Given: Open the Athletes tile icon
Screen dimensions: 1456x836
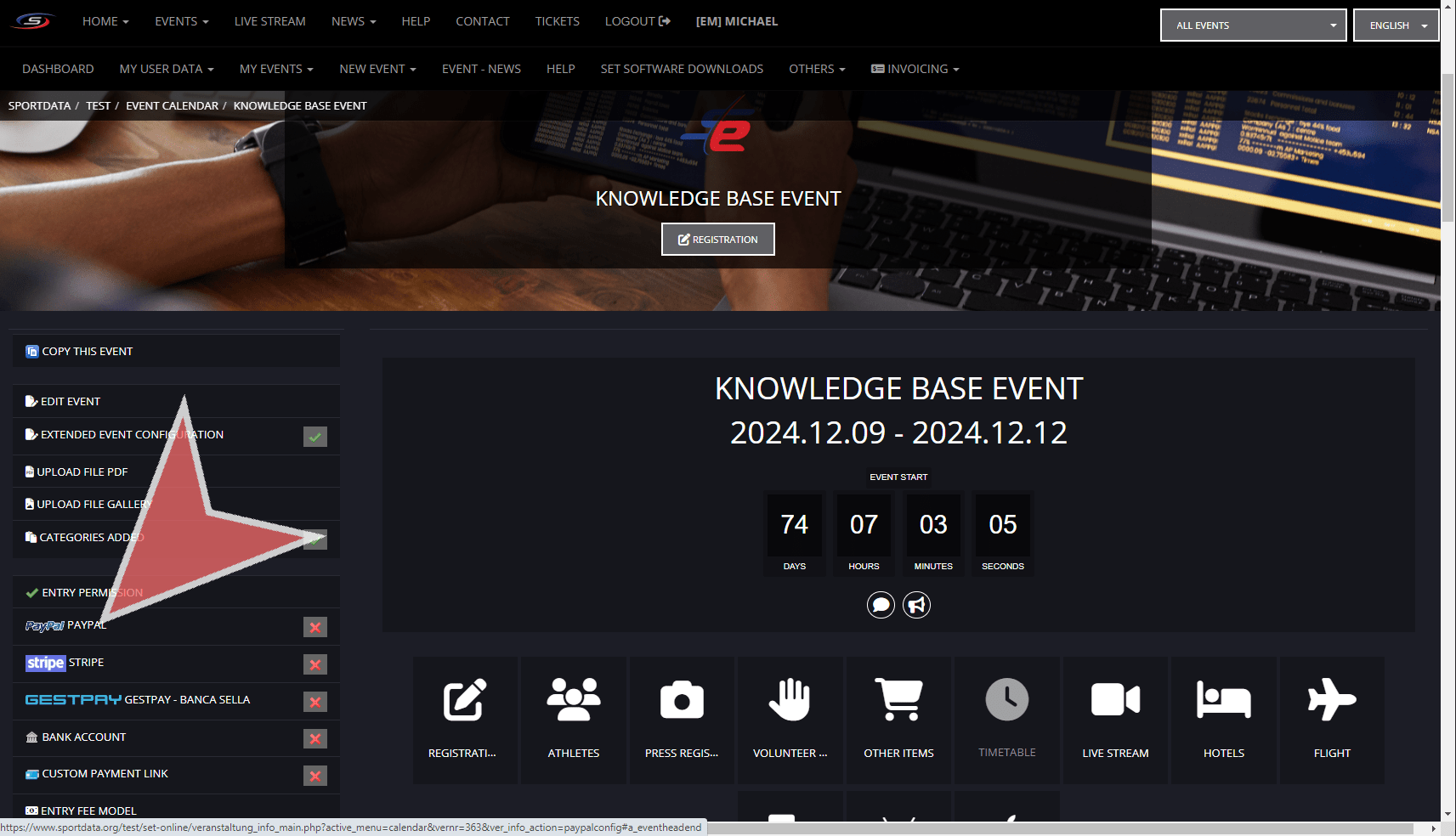Looking at the screenshot, I should [574, 701].
